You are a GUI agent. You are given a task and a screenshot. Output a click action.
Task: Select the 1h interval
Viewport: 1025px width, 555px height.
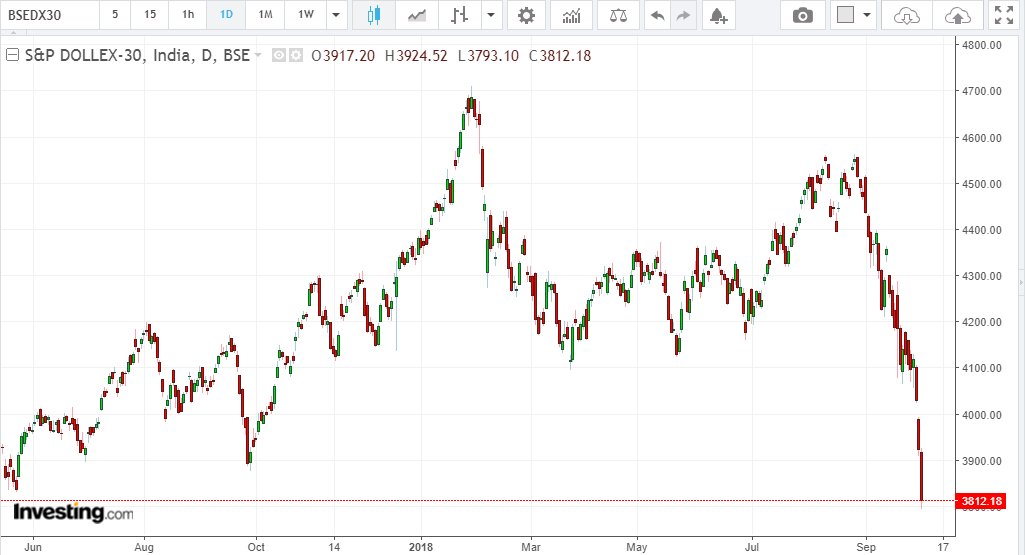pos(188,14)
